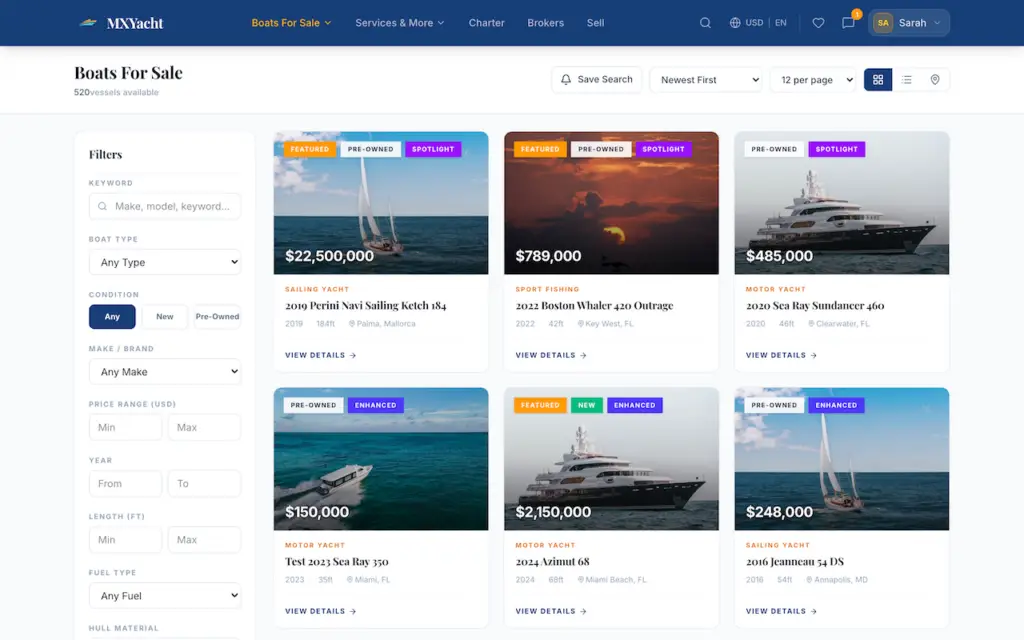
Task: Switch to grid view icon
Action: [878, 80]
